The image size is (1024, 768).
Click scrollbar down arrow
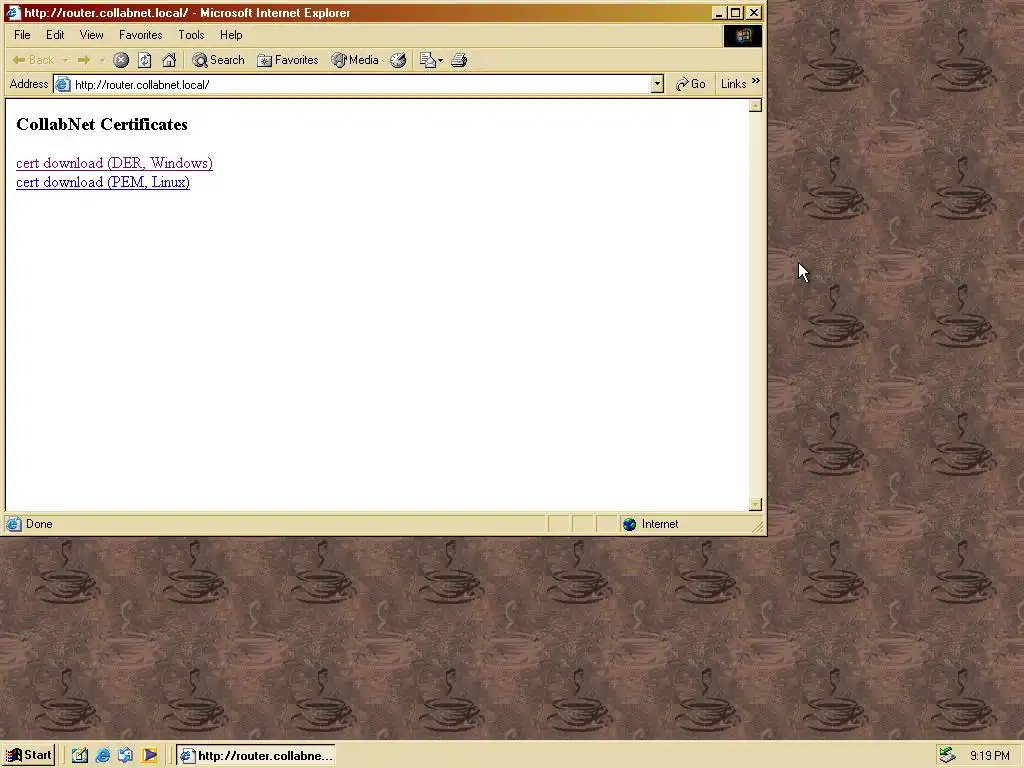pos(756,504)
